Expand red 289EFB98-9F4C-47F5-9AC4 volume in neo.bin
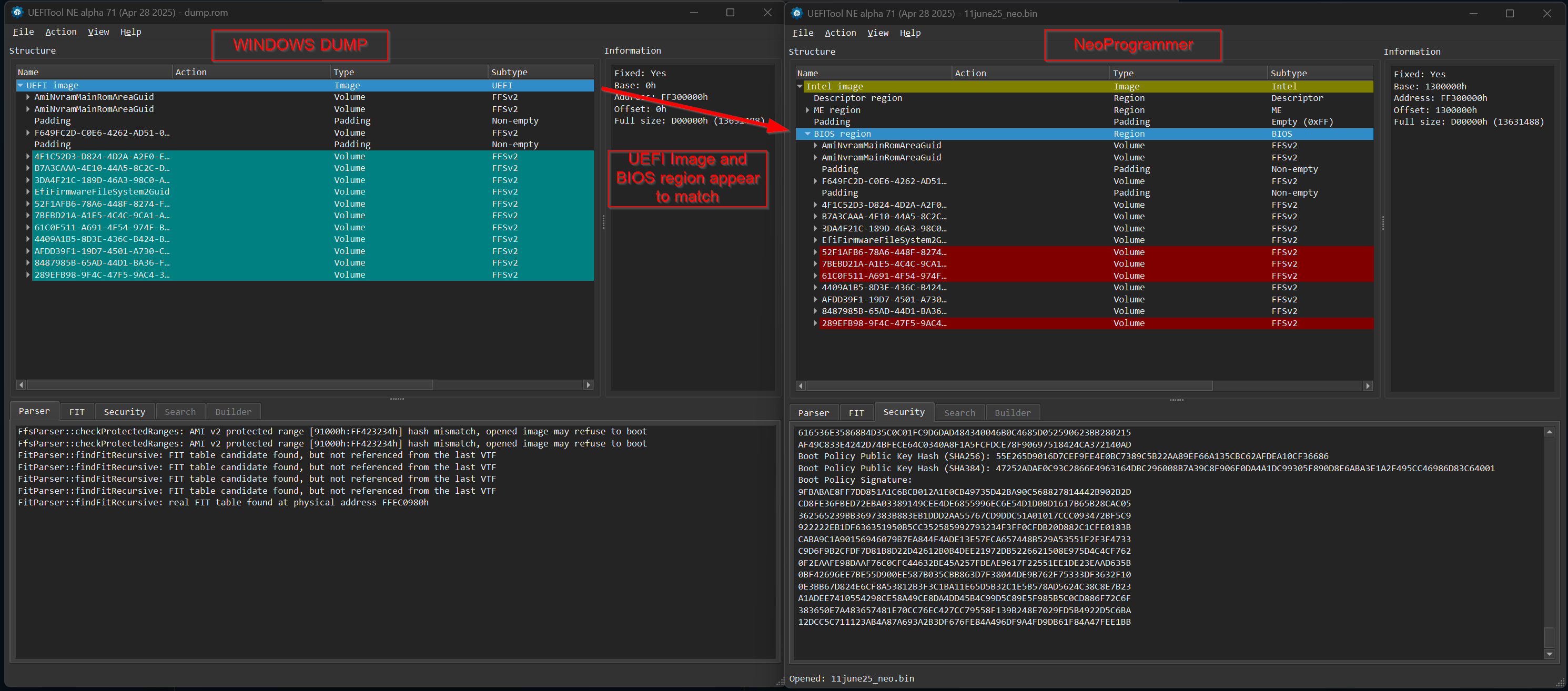 pyautogui.click(x=816, y=324)
